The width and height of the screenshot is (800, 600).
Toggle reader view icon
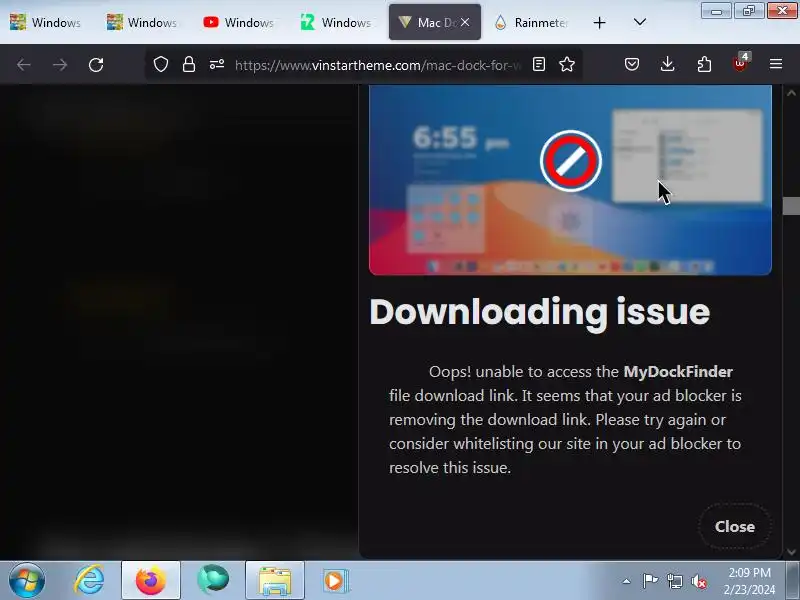(x=539, y=64)
